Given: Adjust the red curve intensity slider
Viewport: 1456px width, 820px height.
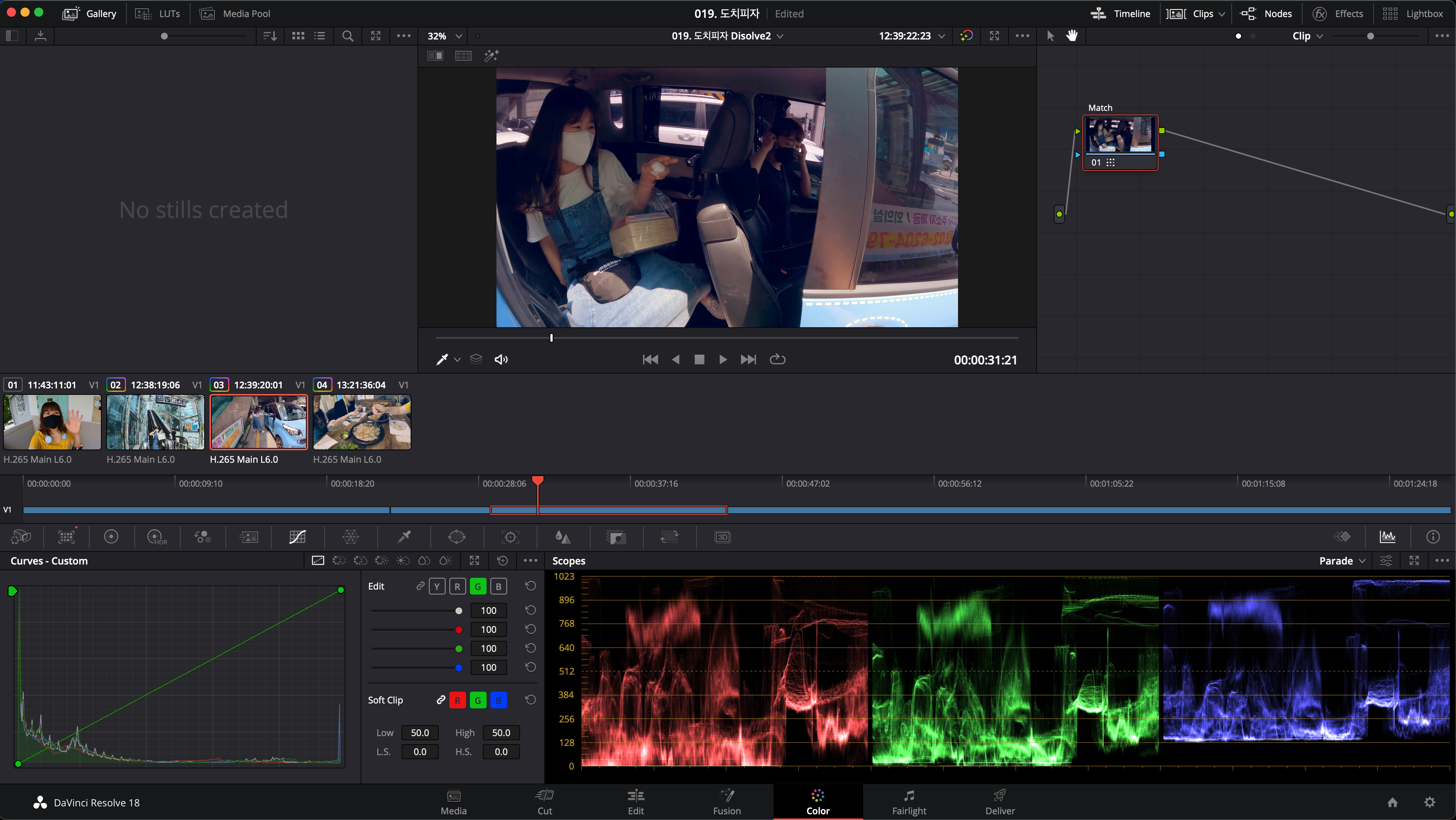Looking at the screenshot, I should (x=459, y=629).
